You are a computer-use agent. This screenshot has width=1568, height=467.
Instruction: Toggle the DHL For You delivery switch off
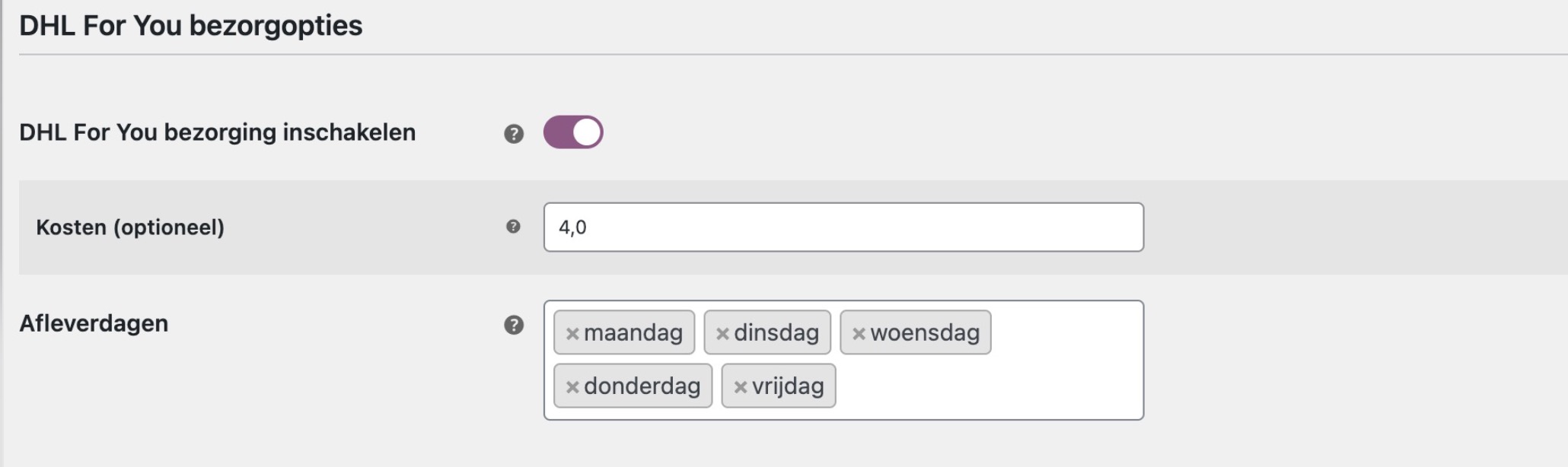[x=575, y=132]
